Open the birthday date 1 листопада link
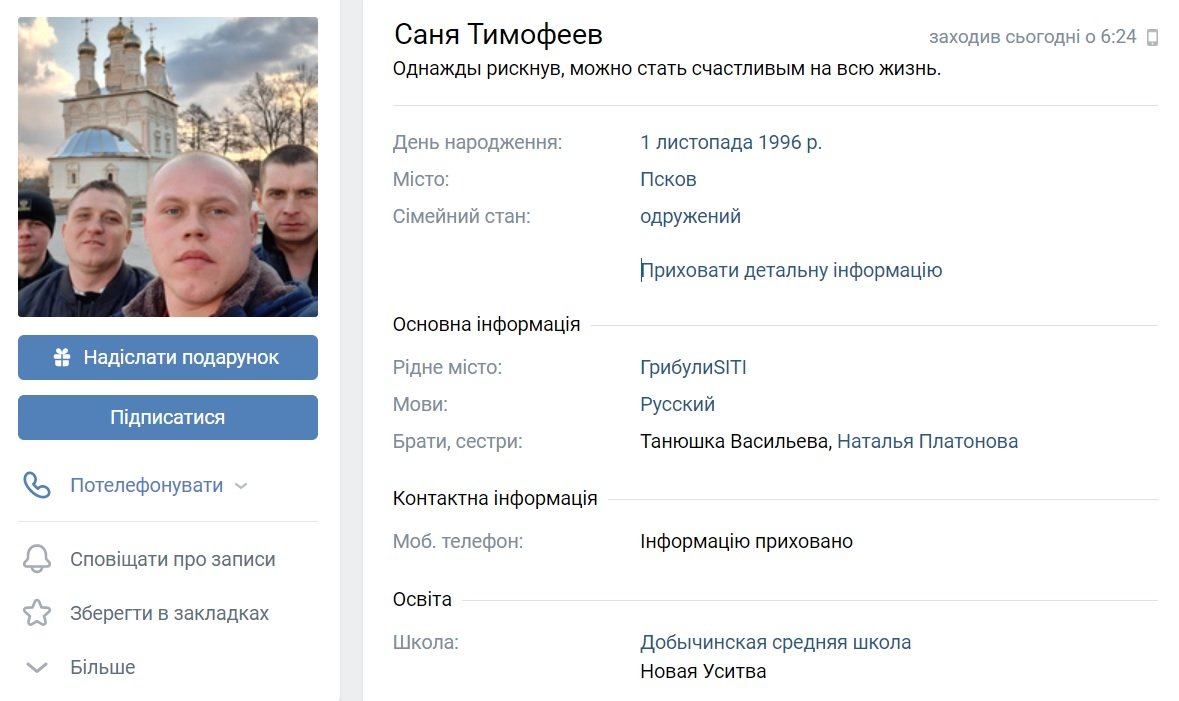Image resolution: width=1179 pixels, height=701 pixels. [x=696, y=142]
